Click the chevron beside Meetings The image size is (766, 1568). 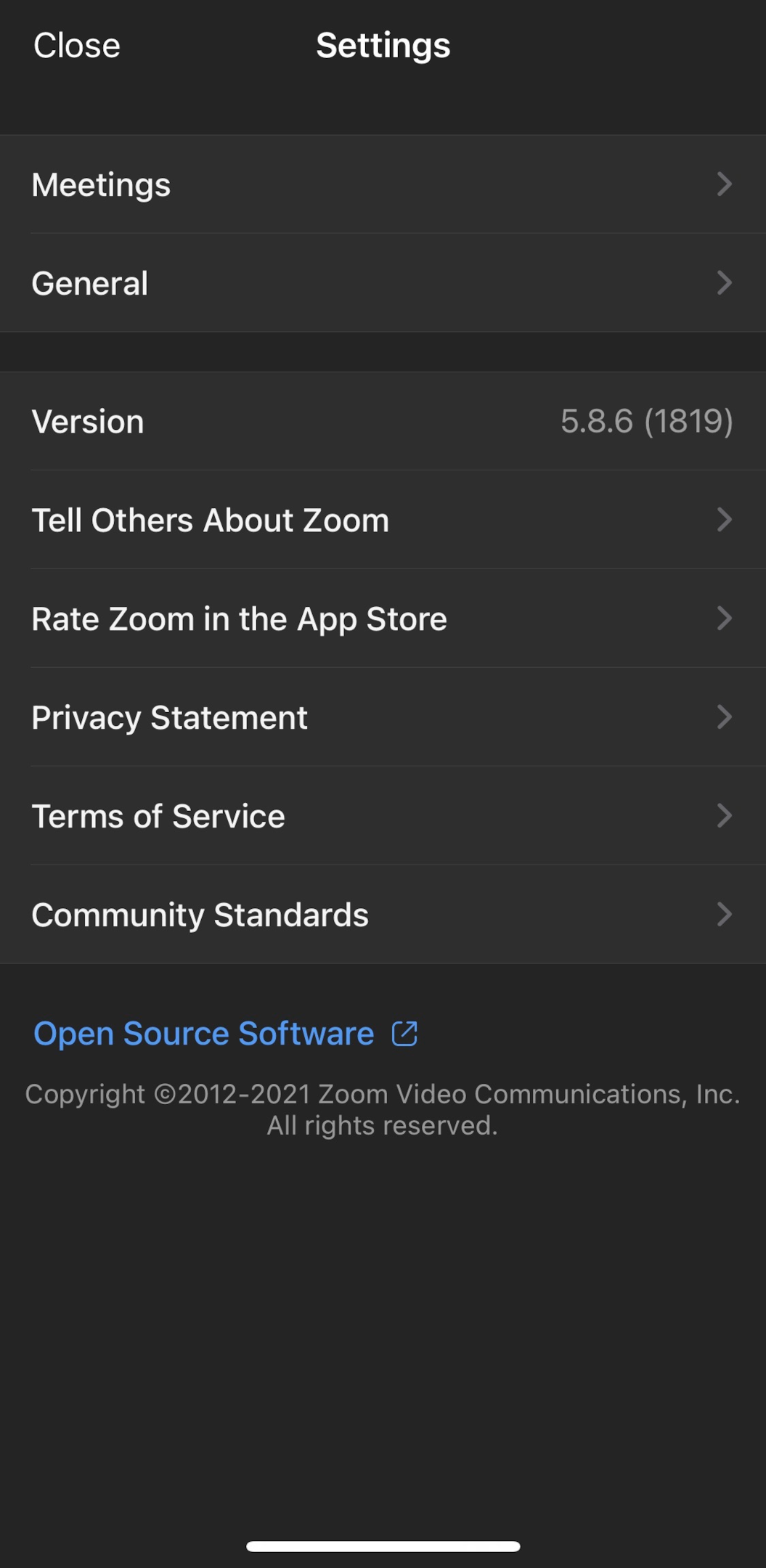click(723, 184)
